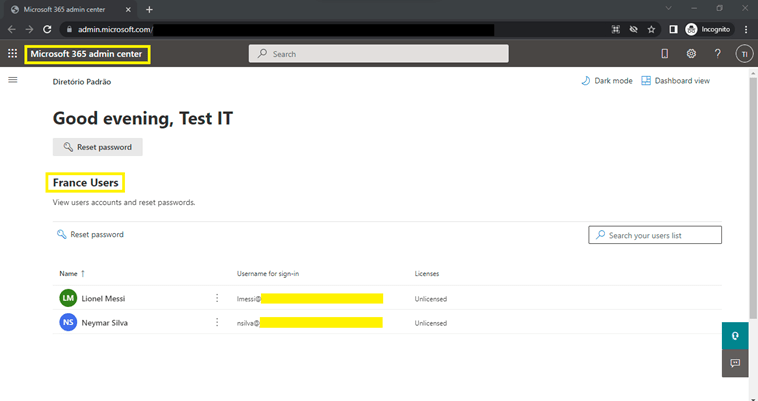Enable Dark mode

(607, 81)
